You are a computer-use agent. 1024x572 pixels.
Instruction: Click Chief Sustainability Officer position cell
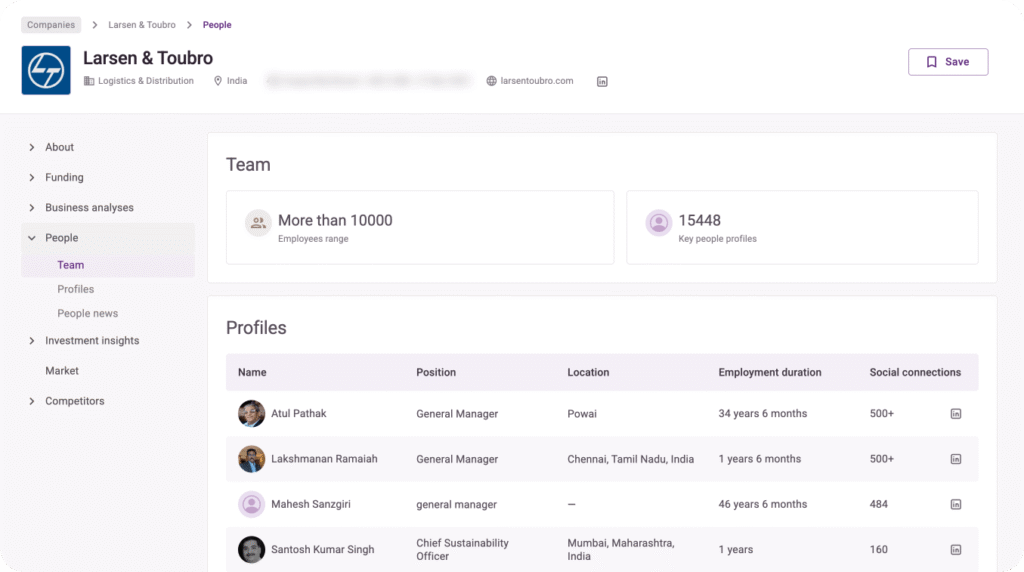[x=462, y=550]
